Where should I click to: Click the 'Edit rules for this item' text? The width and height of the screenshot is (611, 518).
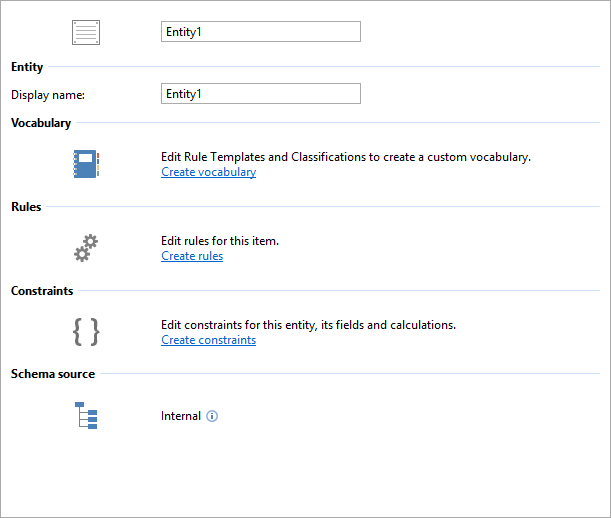click(219, 241)
